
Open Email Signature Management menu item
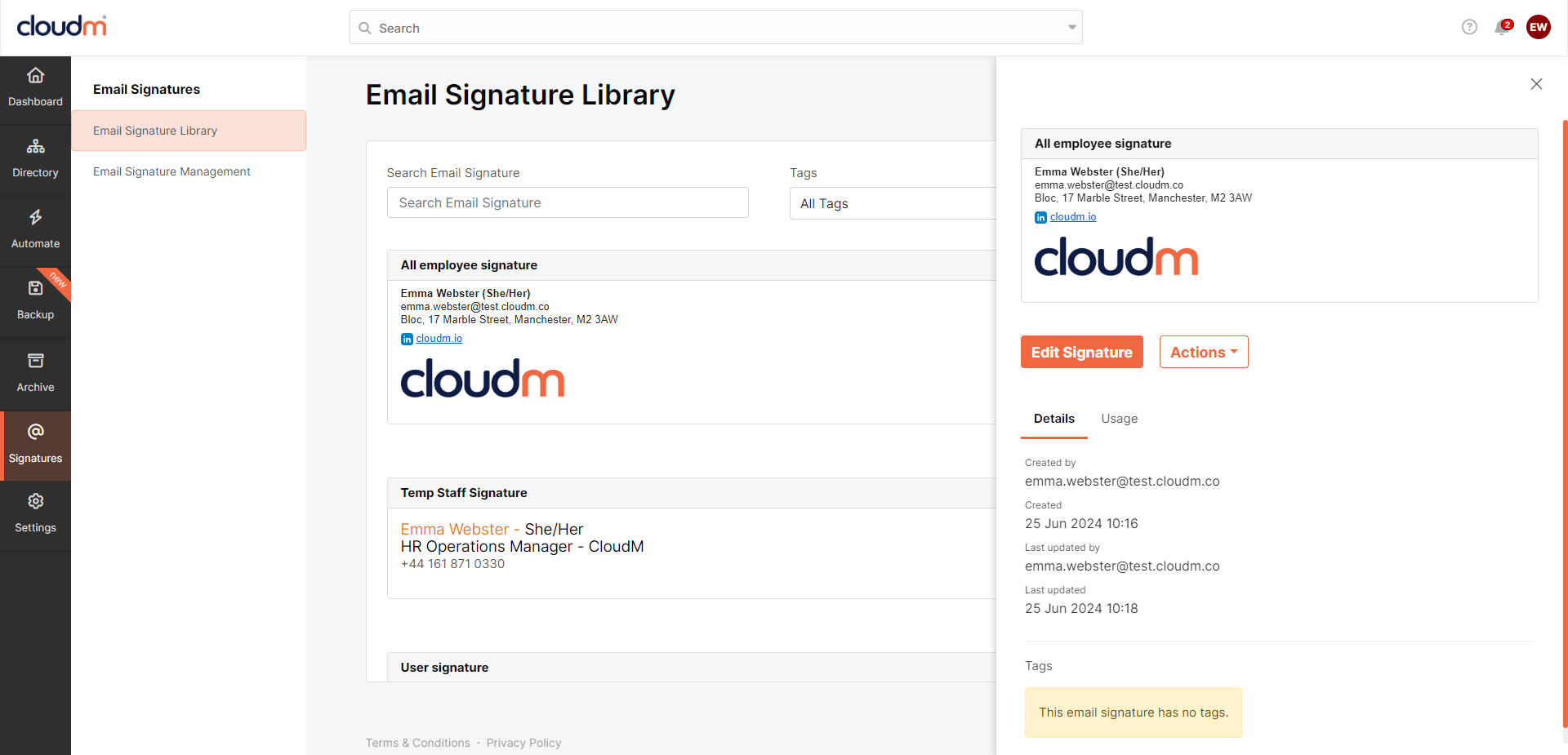(x=171, y=171)
